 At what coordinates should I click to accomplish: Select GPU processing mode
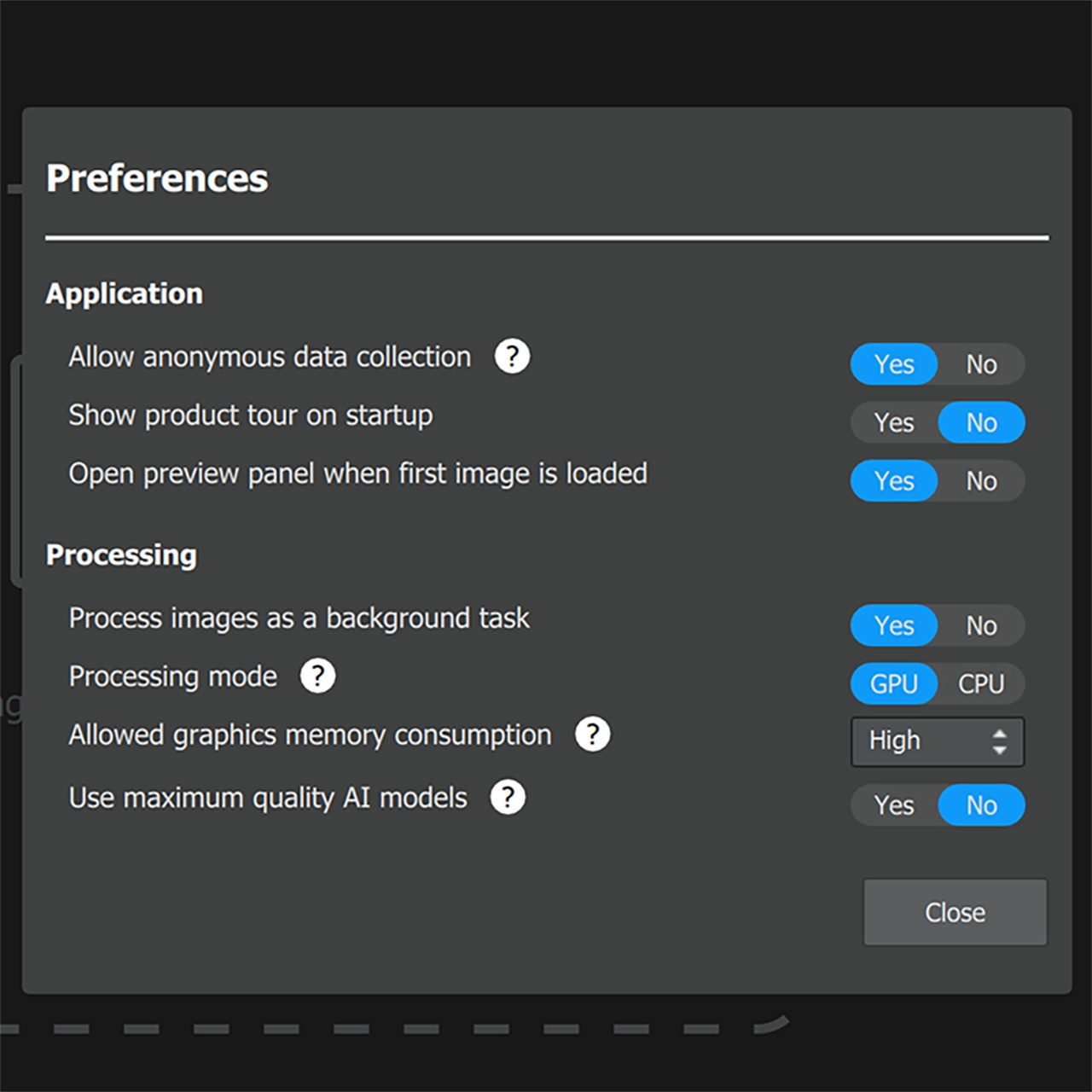[894, 684]
